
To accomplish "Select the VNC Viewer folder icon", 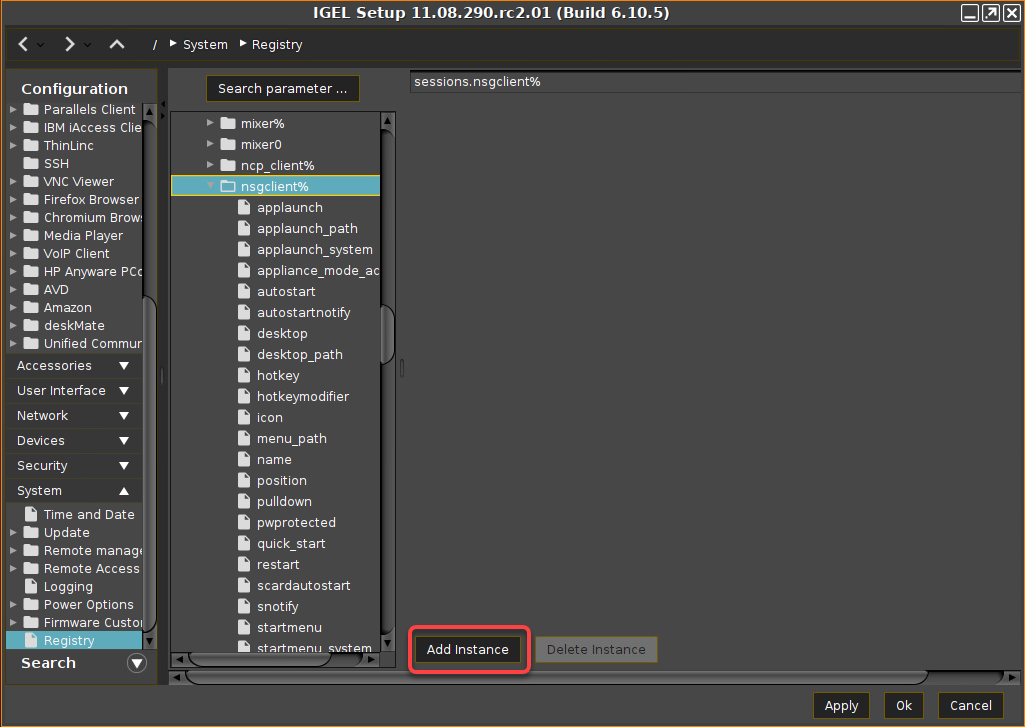I will pos(31,181).
